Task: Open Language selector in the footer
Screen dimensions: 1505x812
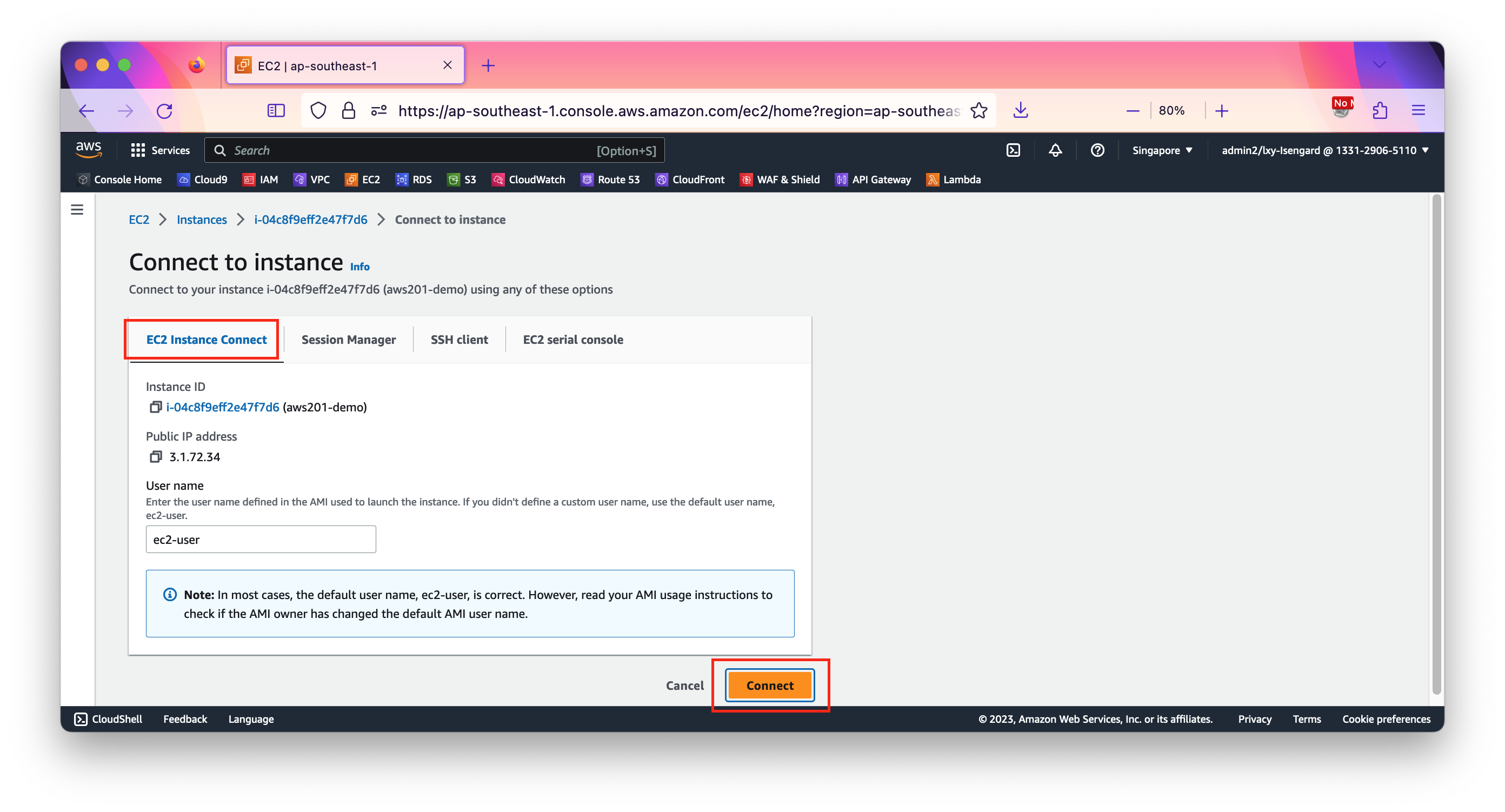Action: [251, 719]
